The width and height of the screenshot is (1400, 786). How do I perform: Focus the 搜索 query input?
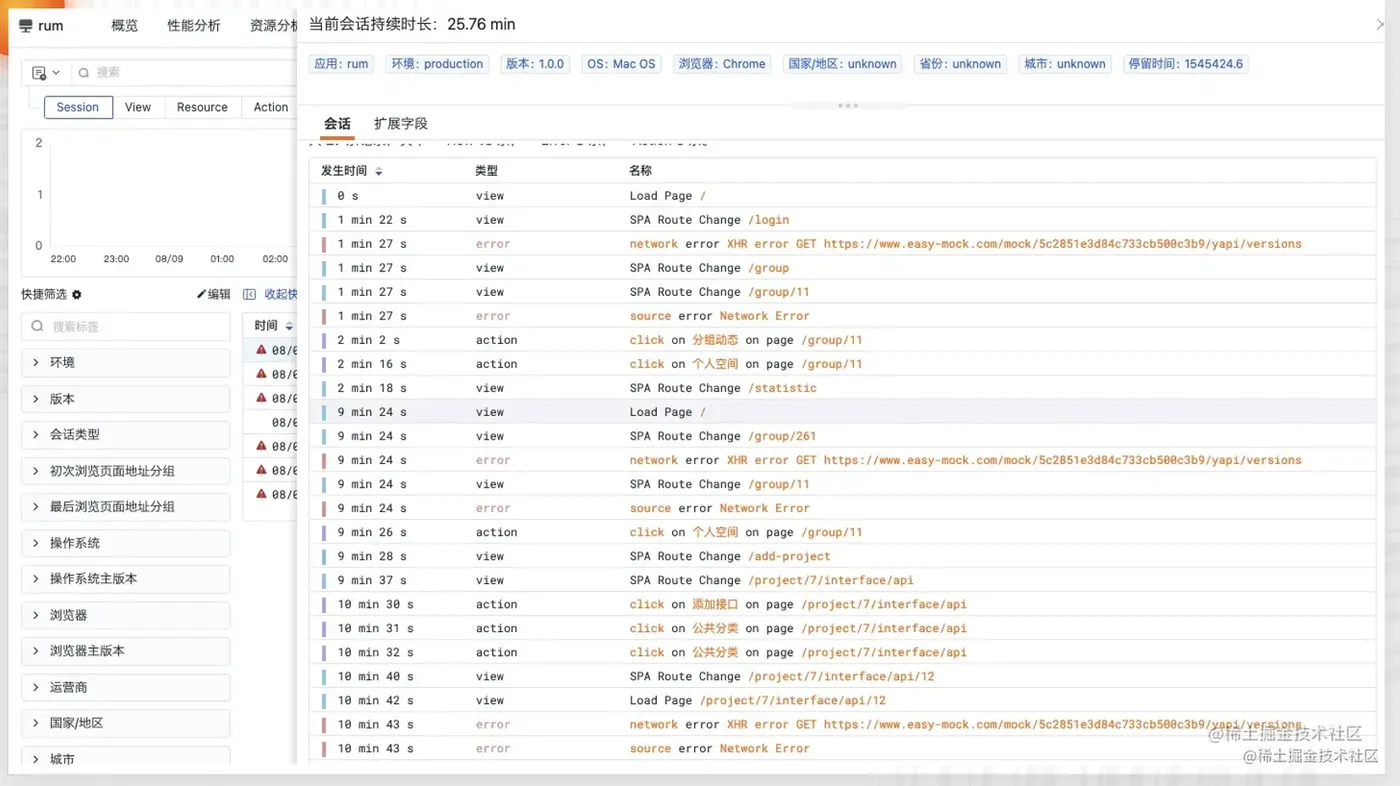coord(185,73)
